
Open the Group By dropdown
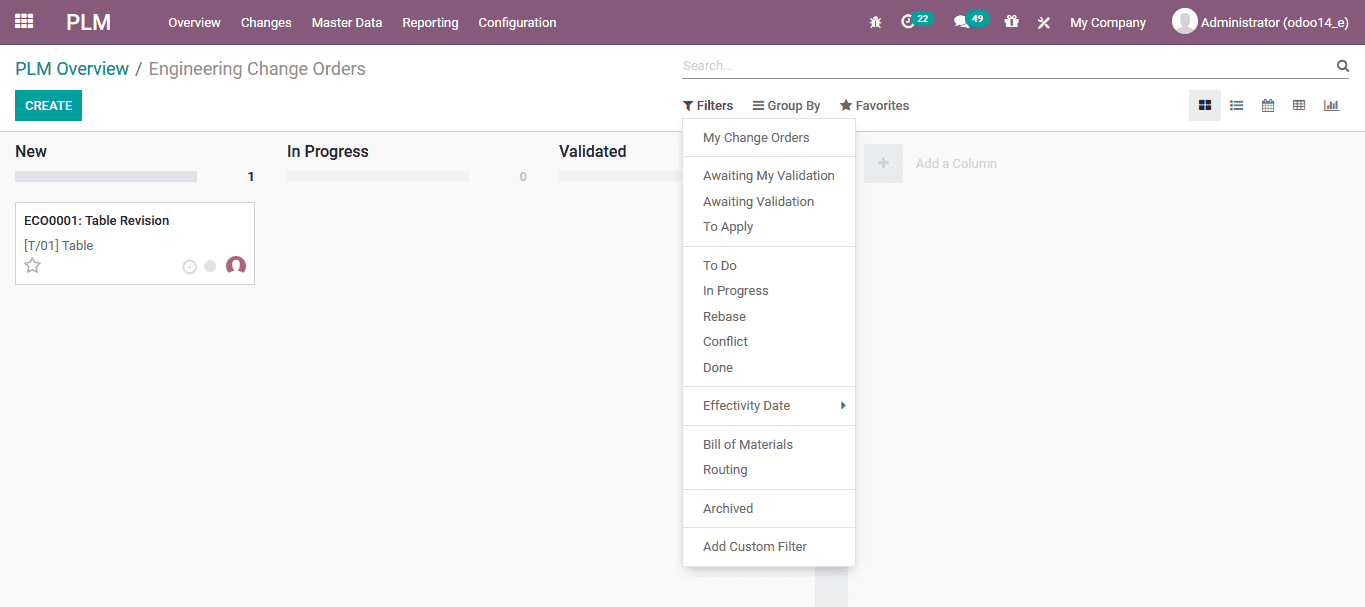click(786, 106)
